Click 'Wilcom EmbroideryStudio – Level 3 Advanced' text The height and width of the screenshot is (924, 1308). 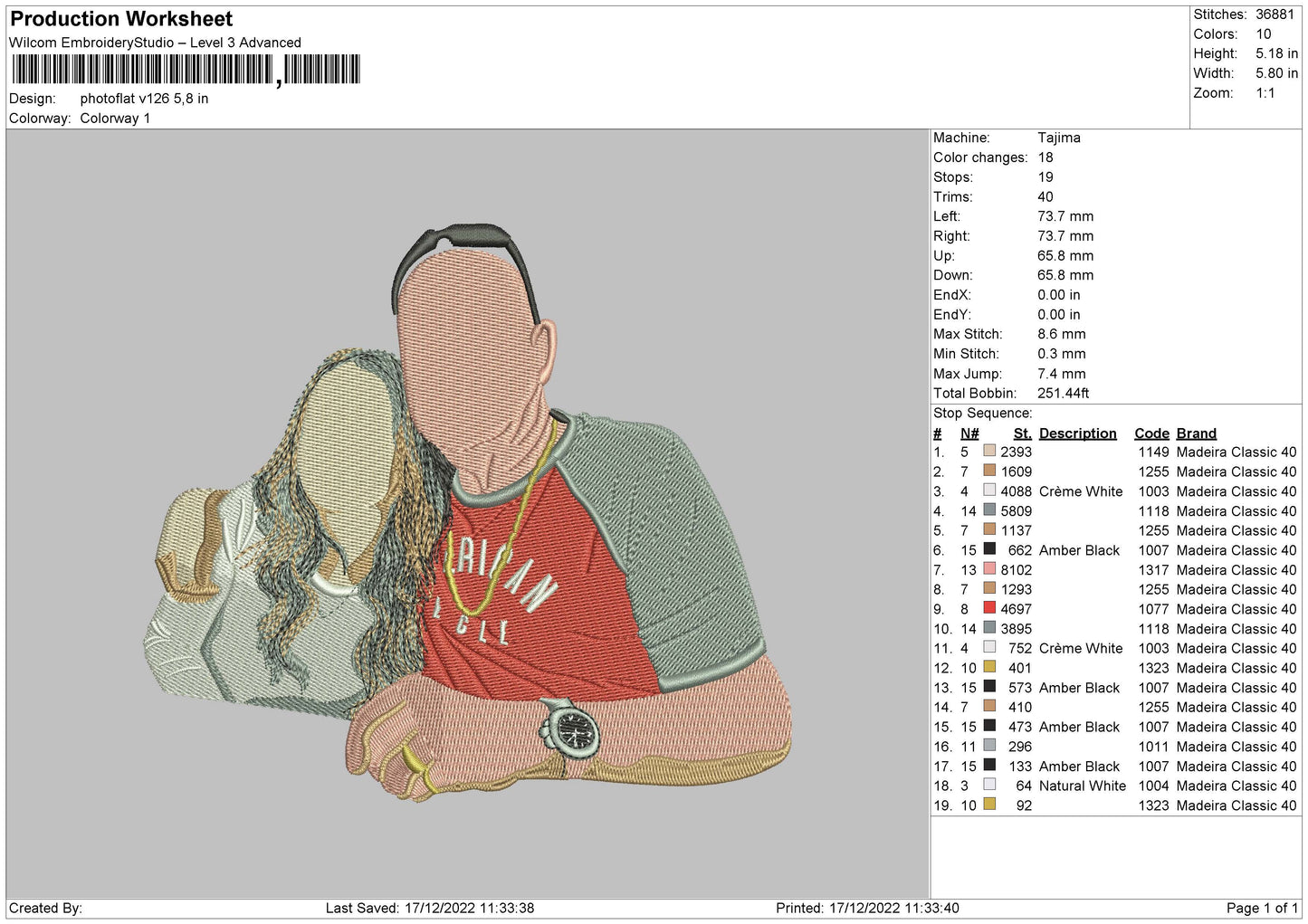pyautogui.click(x=155, y=43)
